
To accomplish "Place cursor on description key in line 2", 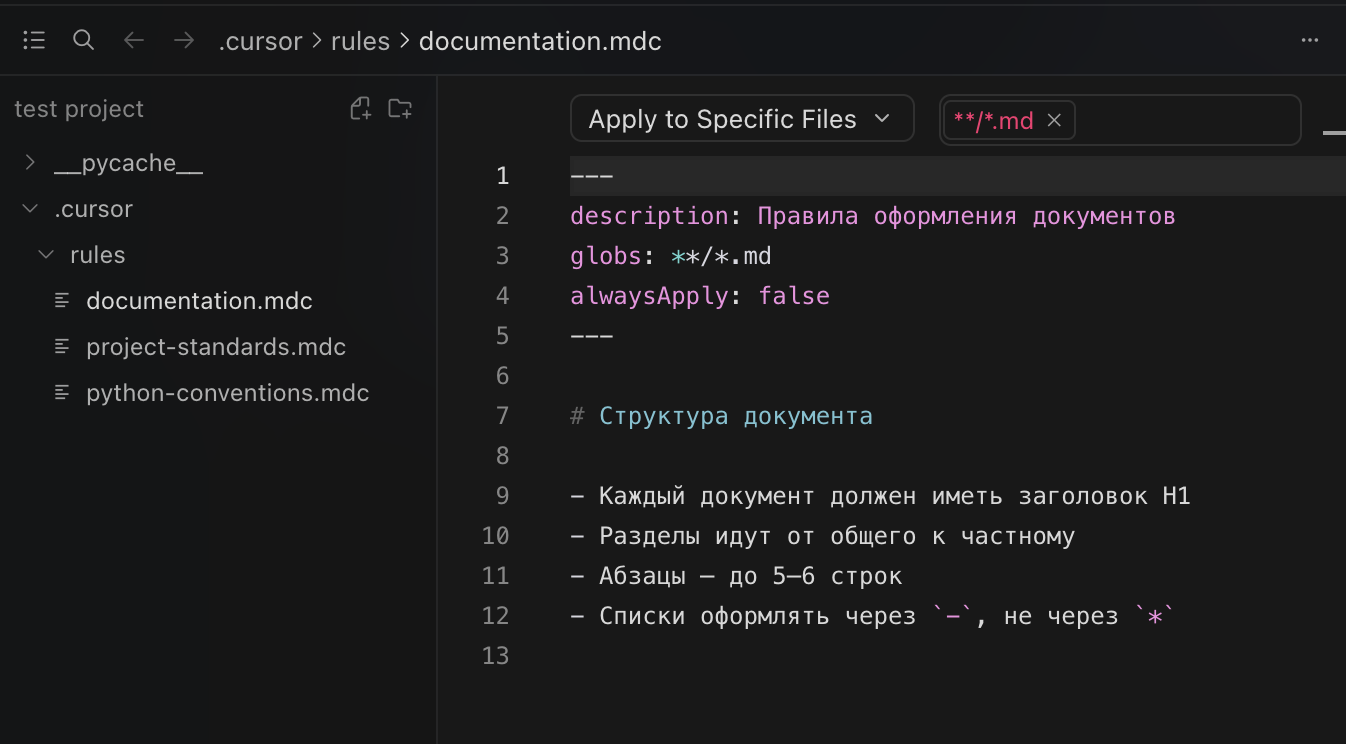I will (x=649, y=216).
